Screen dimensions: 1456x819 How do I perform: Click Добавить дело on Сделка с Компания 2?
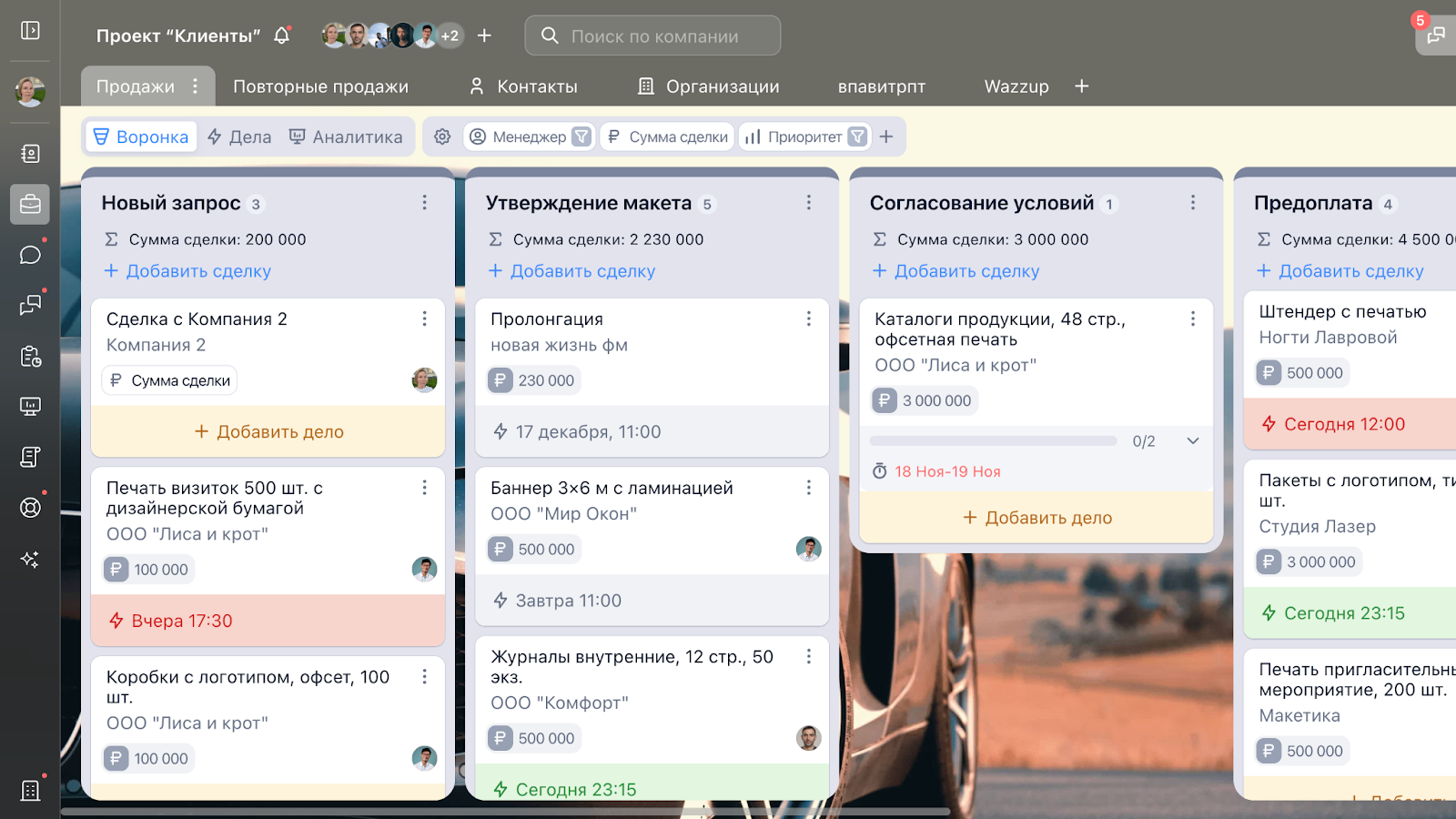tap(268, 432)
